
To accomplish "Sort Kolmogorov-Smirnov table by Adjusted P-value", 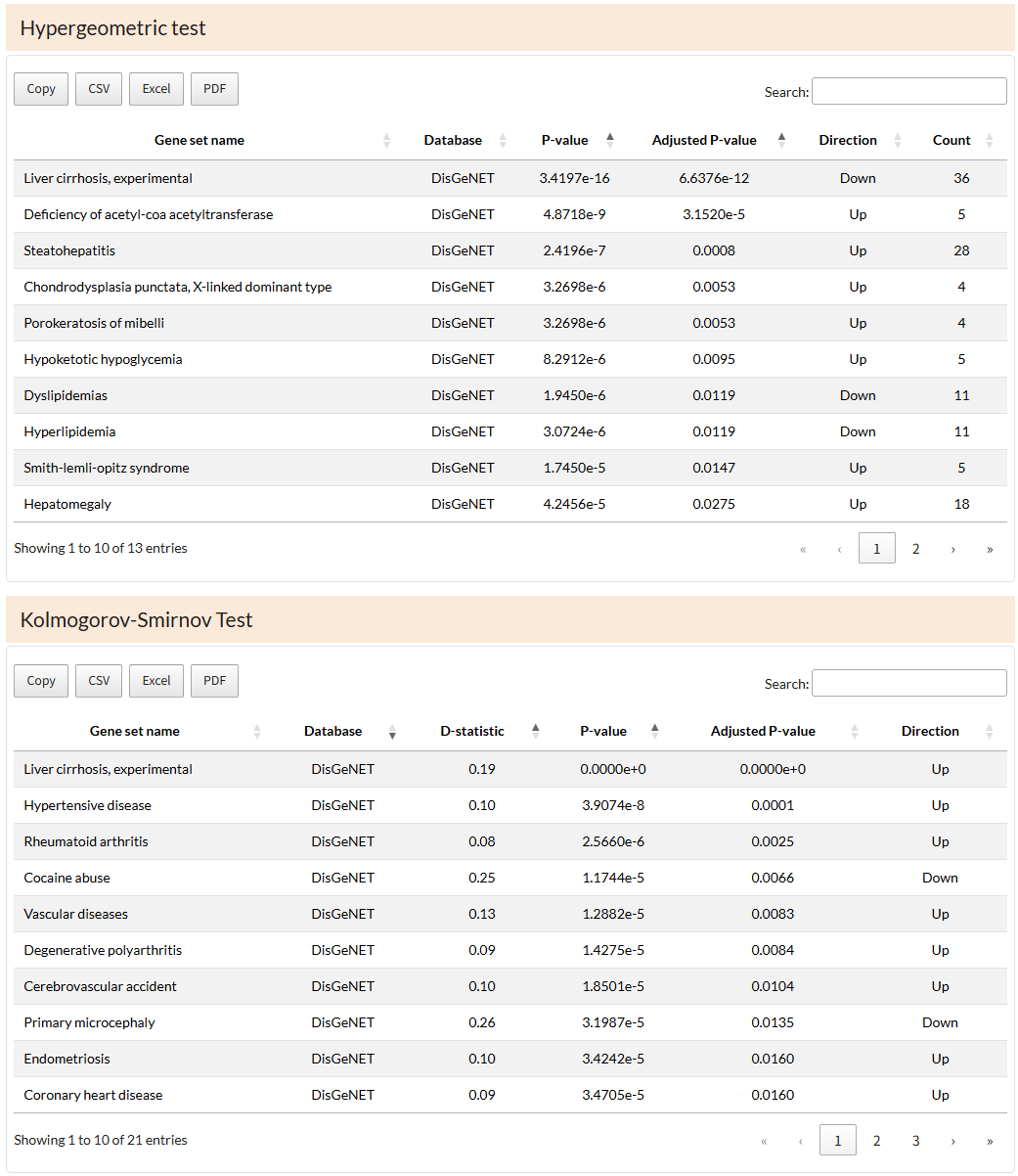I will 768,731.
